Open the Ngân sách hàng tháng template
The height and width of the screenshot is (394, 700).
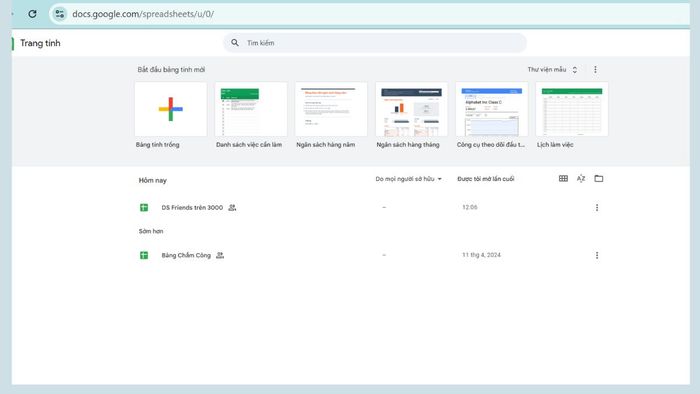[411, 109]
